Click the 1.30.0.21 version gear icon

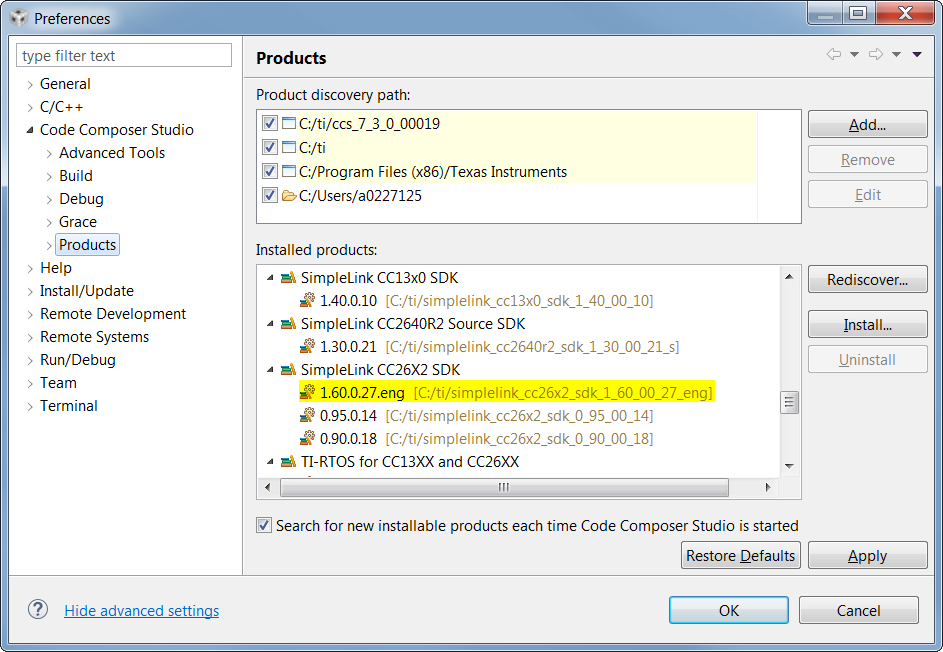click(307, 346)
